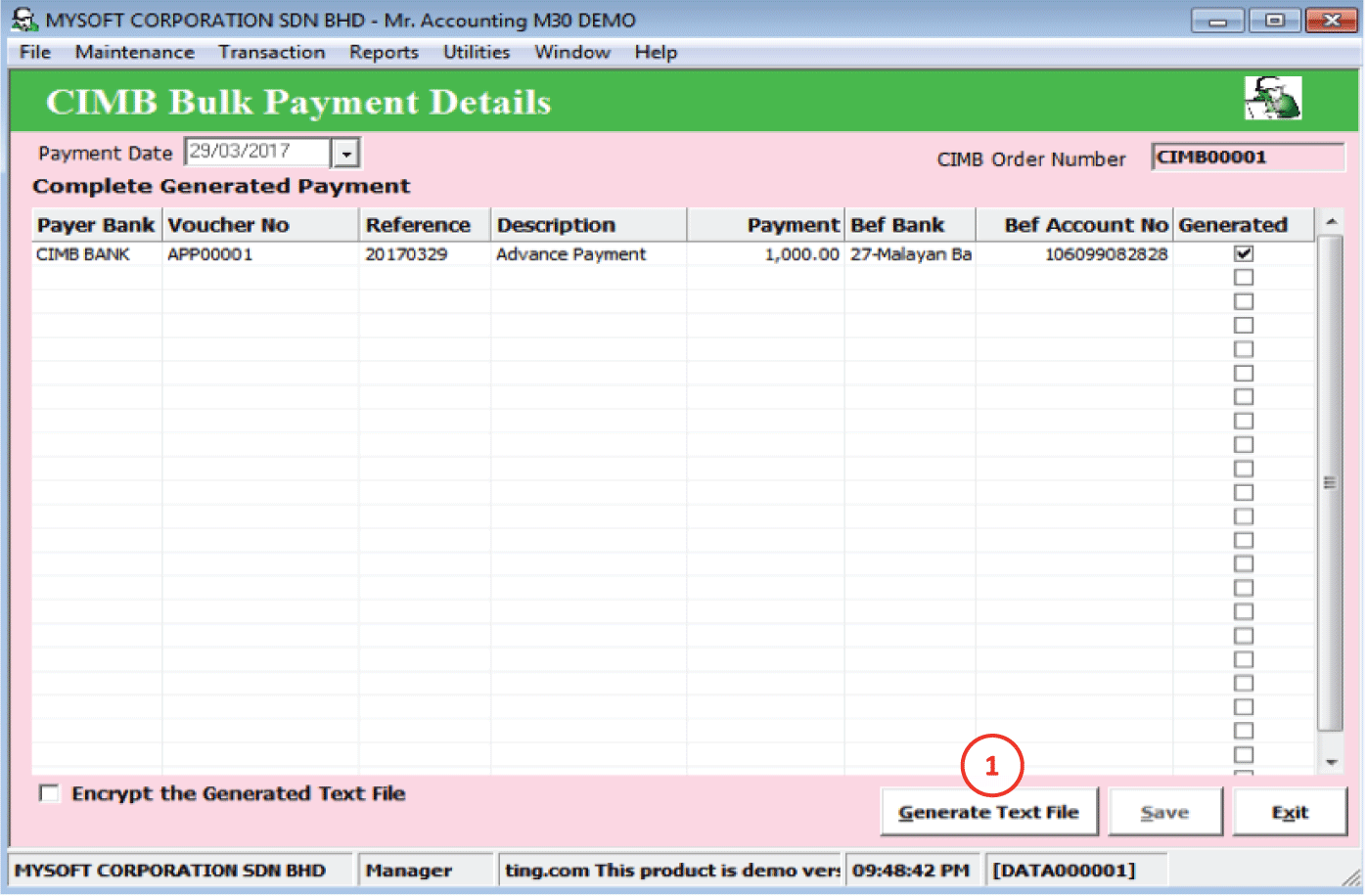Click the table scrollbar up arrow

click(1331, 222)
